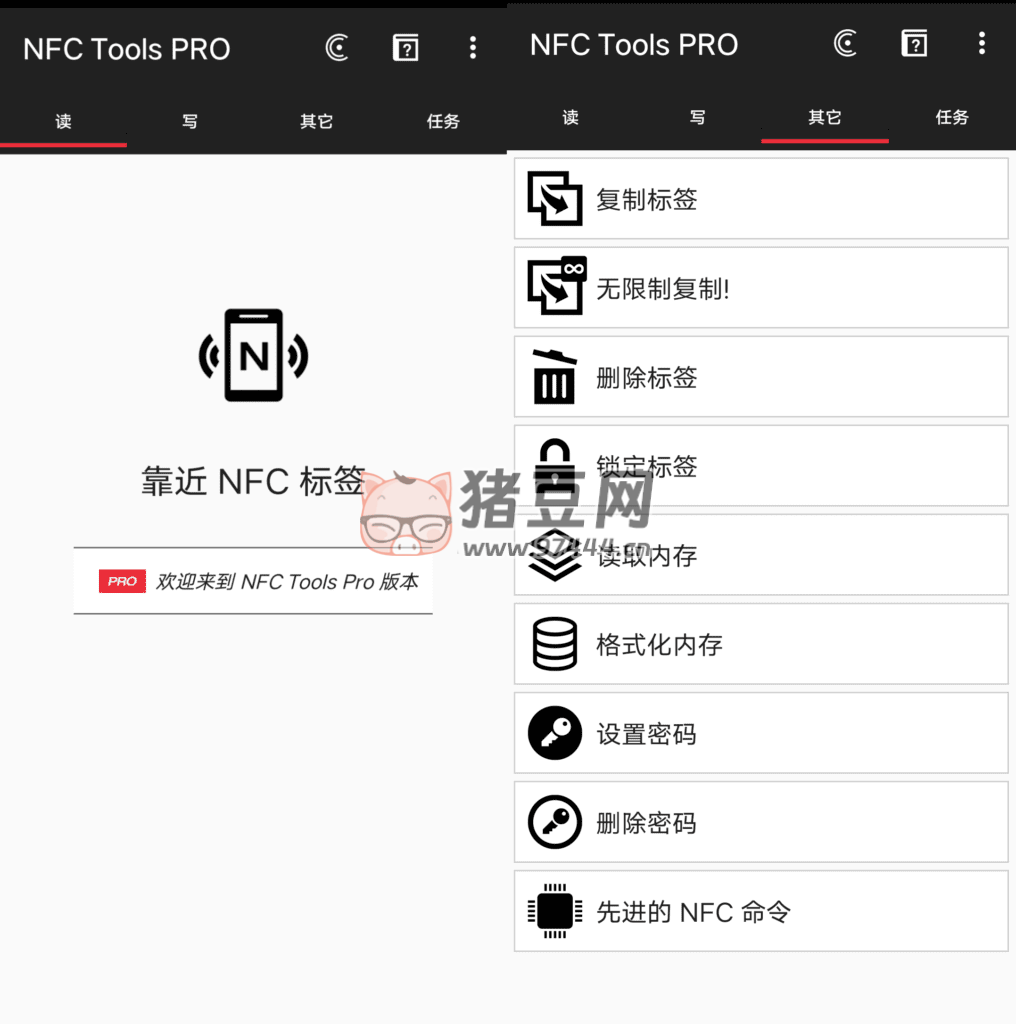Tap the infinite copy icon beside 无限制复制!
The image size is (1016, 1024).
[x=556, y=286]
